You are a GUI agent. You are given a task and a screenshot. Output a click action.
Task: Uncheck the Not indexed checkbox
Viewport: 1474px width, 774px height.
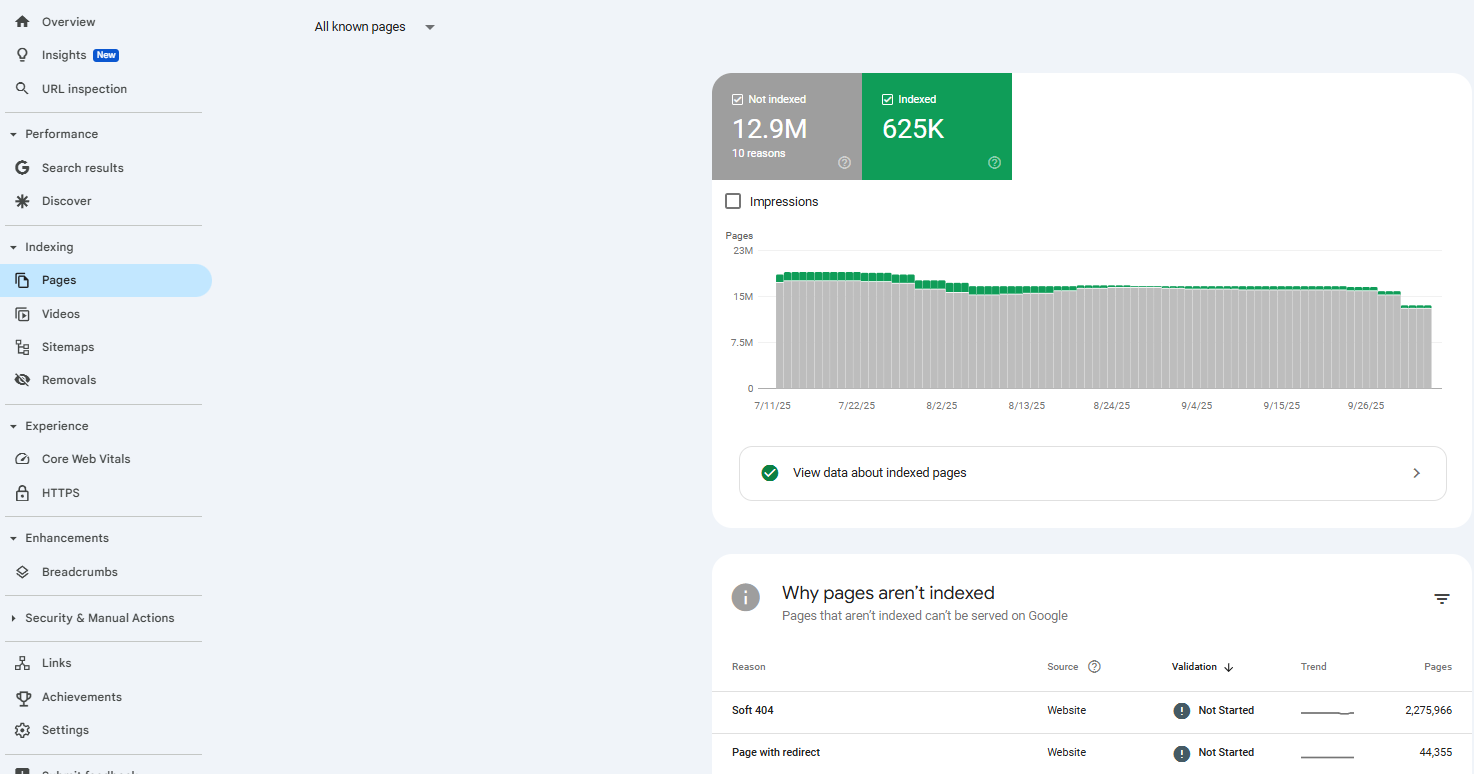pos(738,100)
